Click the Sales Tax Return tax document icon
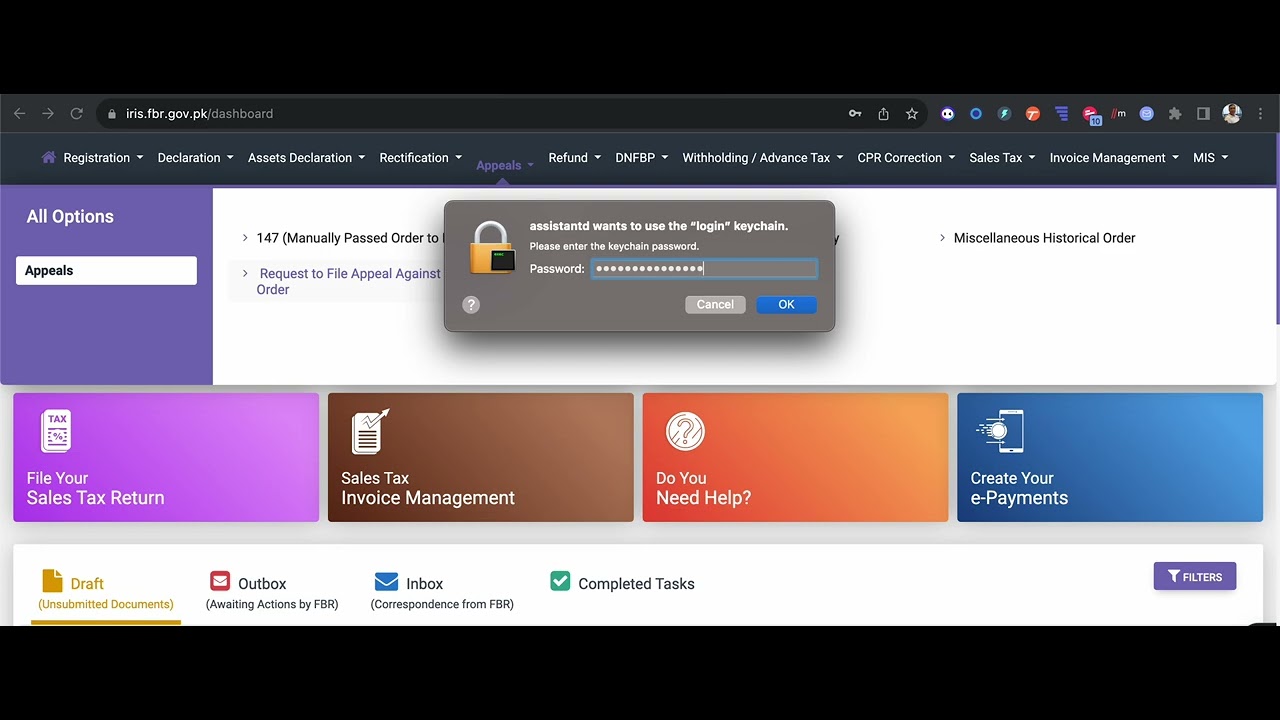The height and width of the screenshot is (720, 1280). point(57,431)
